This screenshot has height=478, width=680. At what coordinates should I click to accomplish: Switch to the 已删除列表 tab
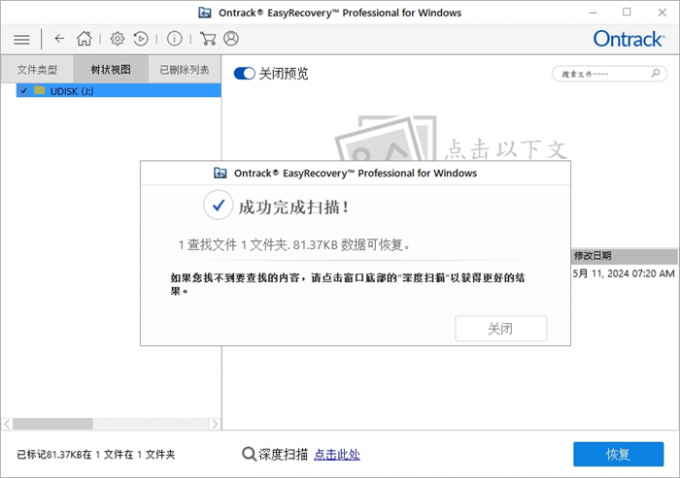[x=184, y=69]
